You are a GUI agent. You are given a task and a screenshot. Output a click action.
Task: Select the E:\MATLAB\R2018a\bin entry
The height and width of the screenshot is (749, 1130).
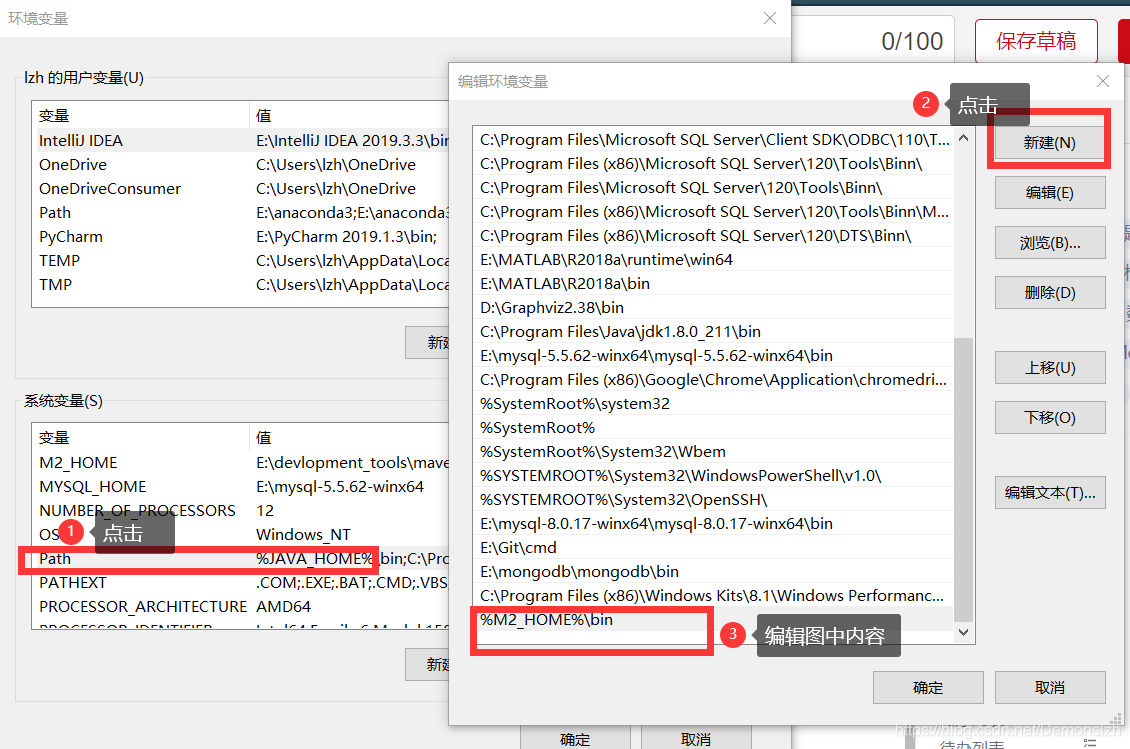point(713,283)
